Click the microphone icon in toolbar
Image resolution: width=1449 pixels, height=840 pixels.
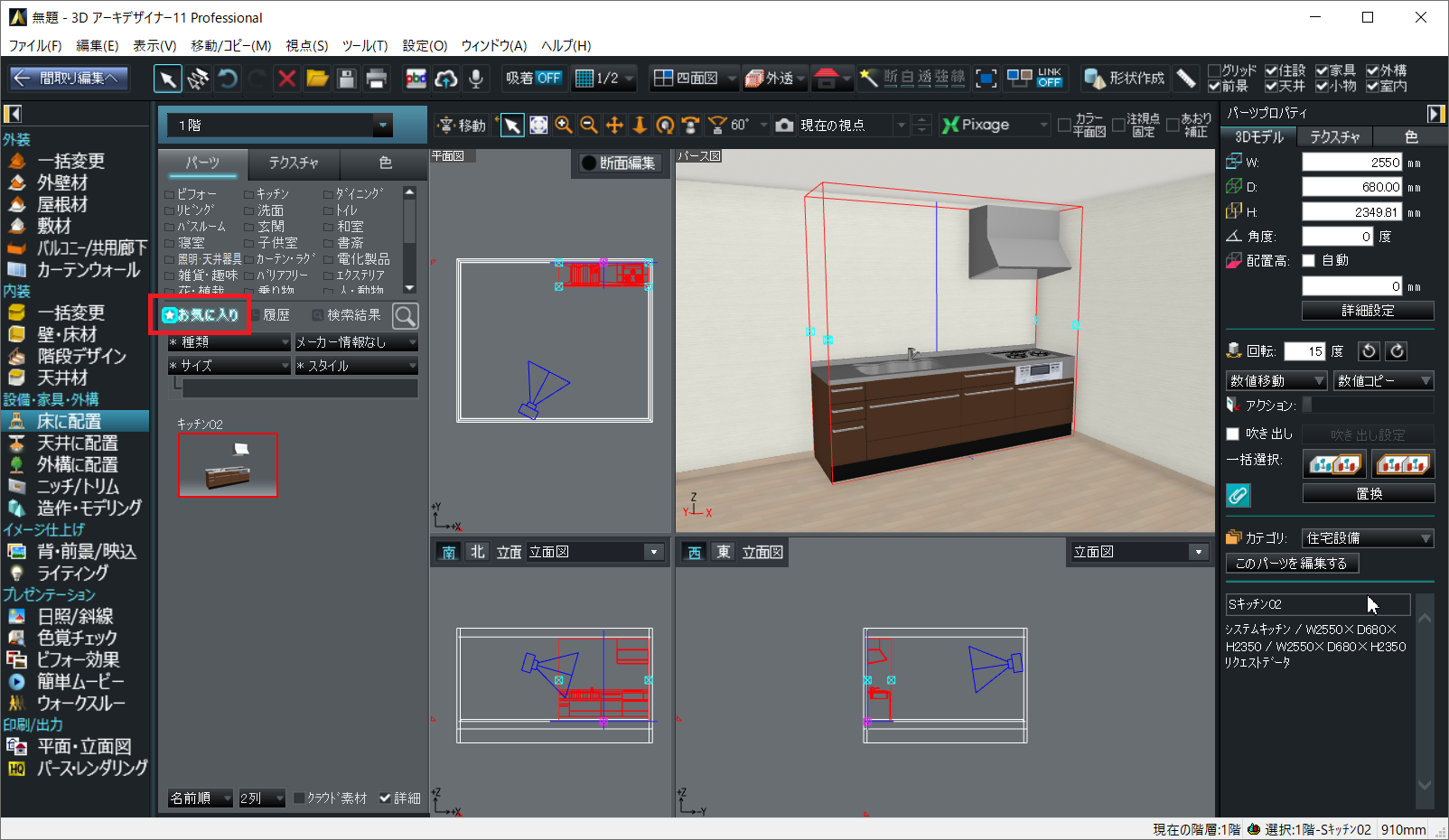(476, 79)
